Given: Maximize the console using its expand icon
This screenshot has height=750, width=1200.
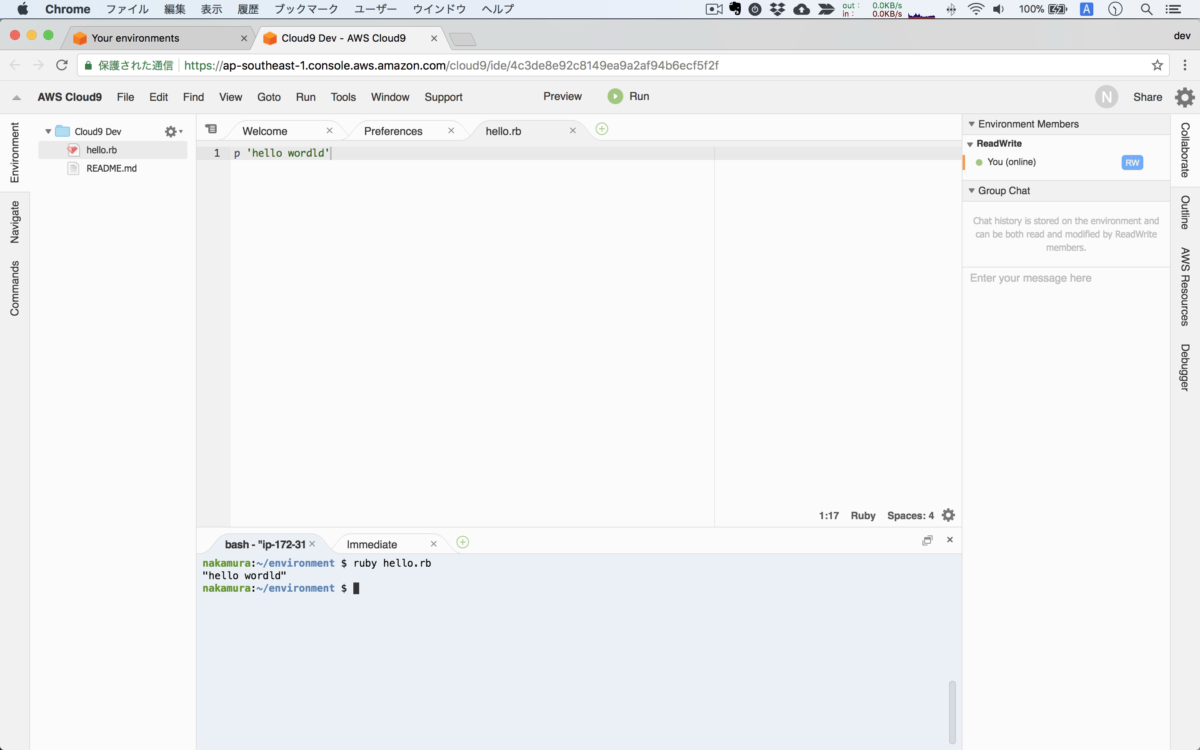Looking at the screenshot, I should pyautogui.click(x=927, y=539).
